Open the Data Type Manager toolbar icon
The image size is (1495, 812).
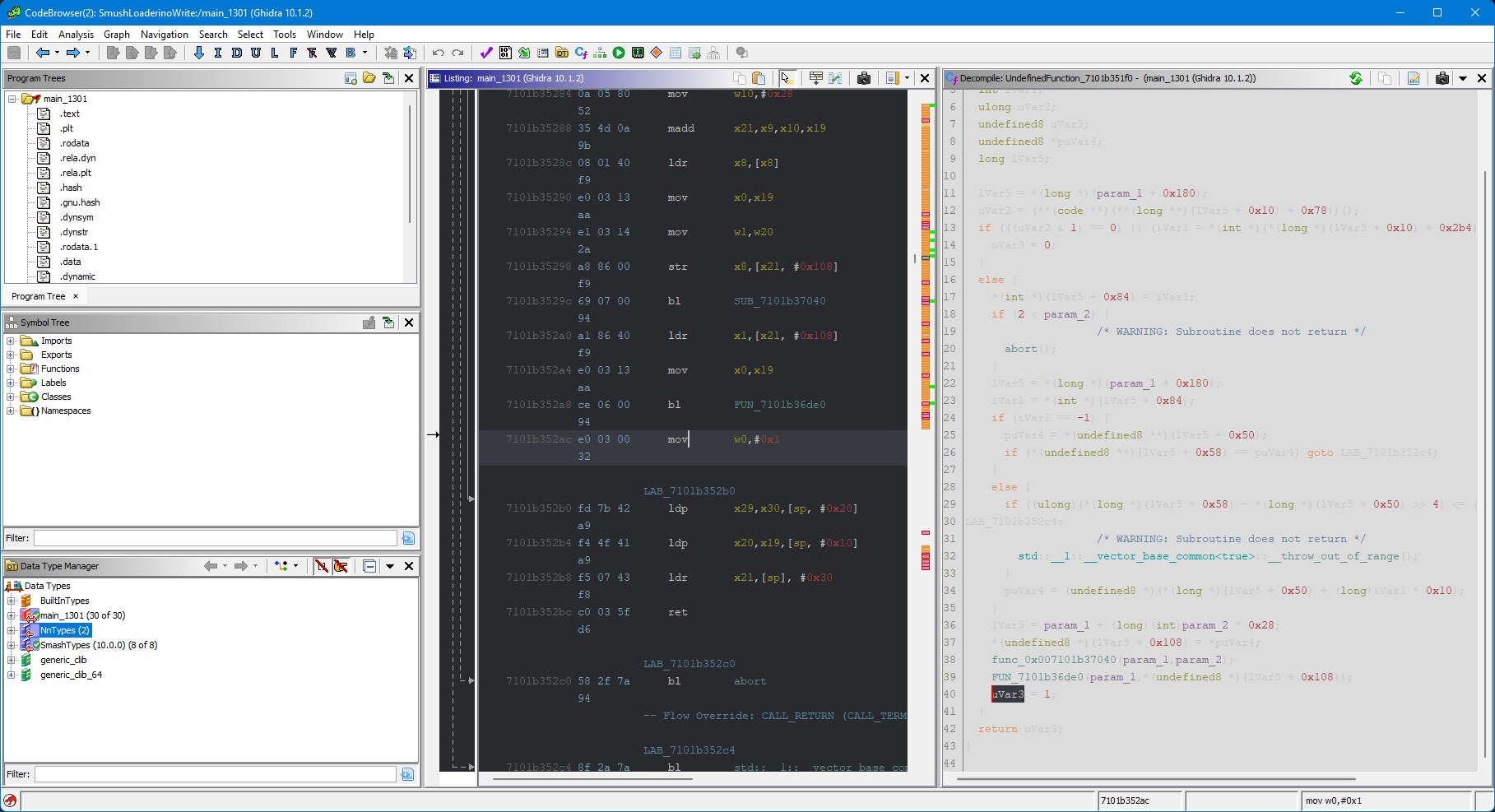point(562,53)
